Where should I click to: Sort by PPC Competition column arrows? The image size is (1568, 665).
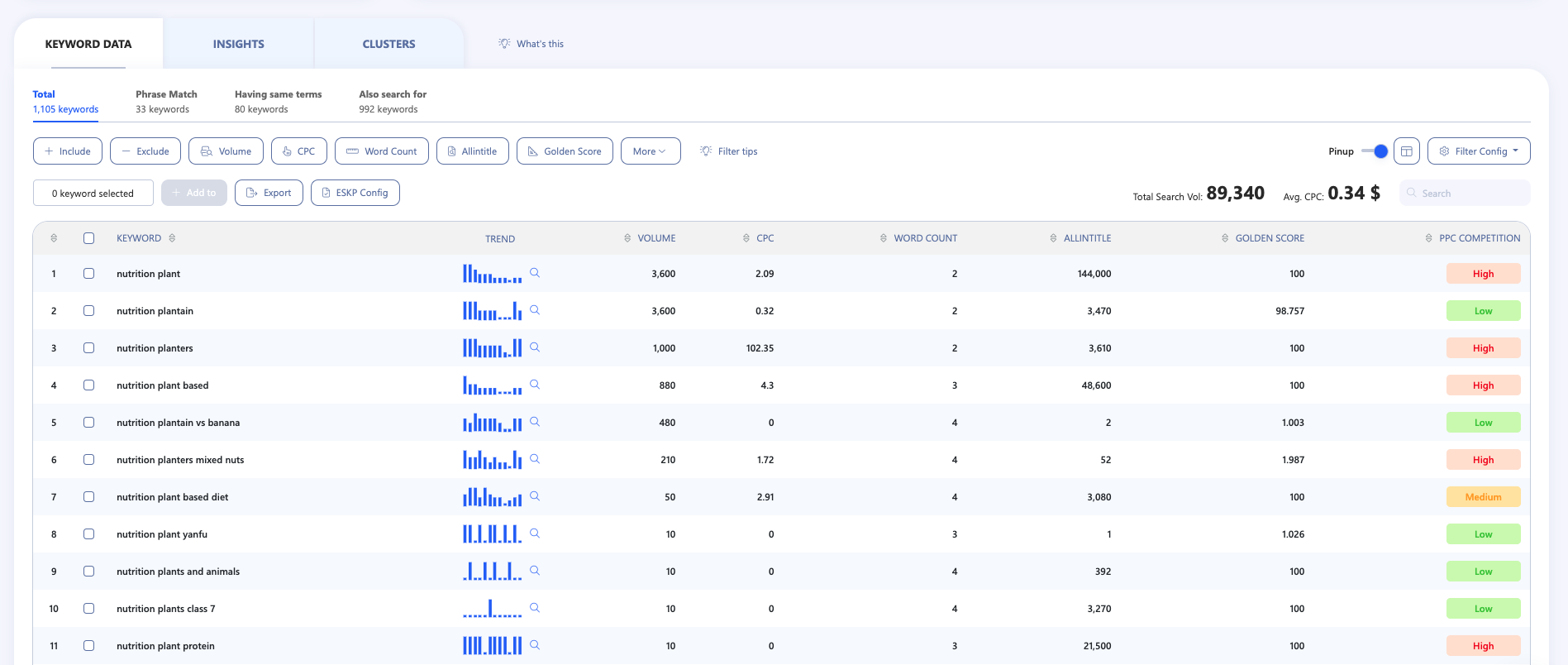[x=1428, y=238]
